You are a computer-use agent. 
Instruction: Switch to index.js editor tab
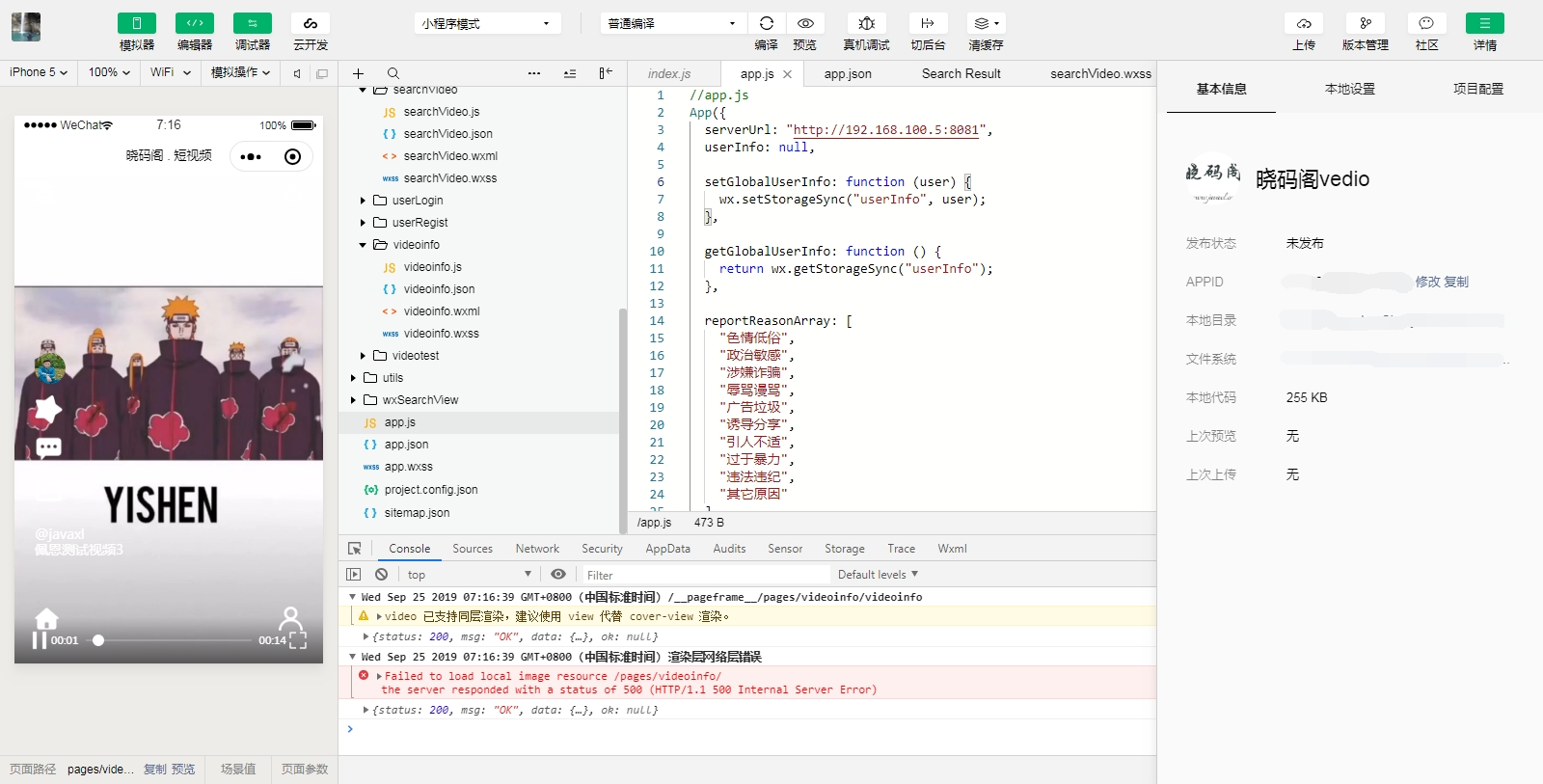click(669, 73)
